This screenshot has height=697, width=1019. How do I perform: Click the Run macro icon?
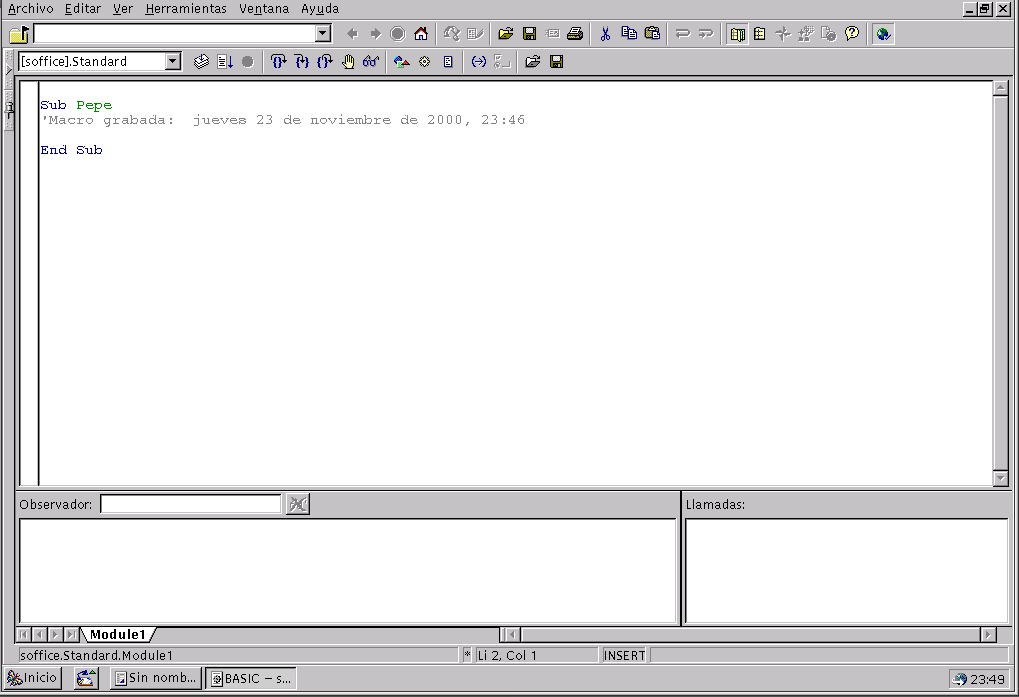click(225, 62)
